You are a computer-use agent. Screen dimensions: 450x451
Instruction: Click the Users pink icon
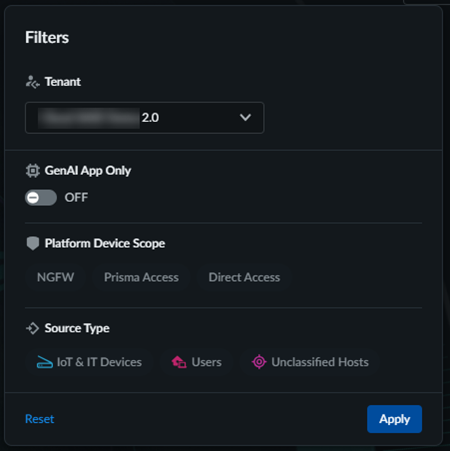click(179, 362)
